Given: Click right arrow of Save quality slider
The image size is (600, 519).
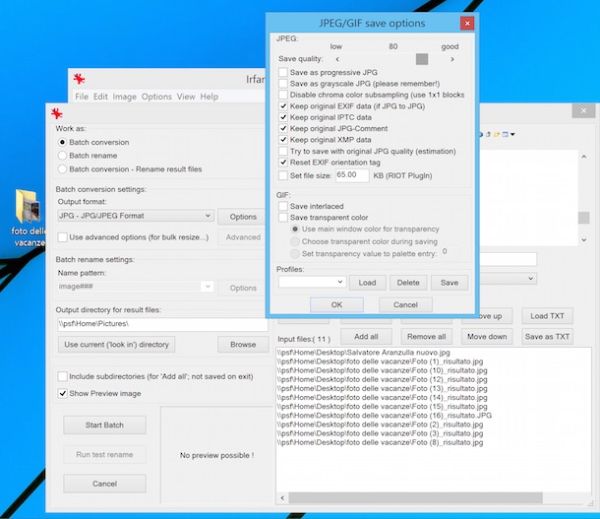Looking at the screenshot, I should point(452,59).
